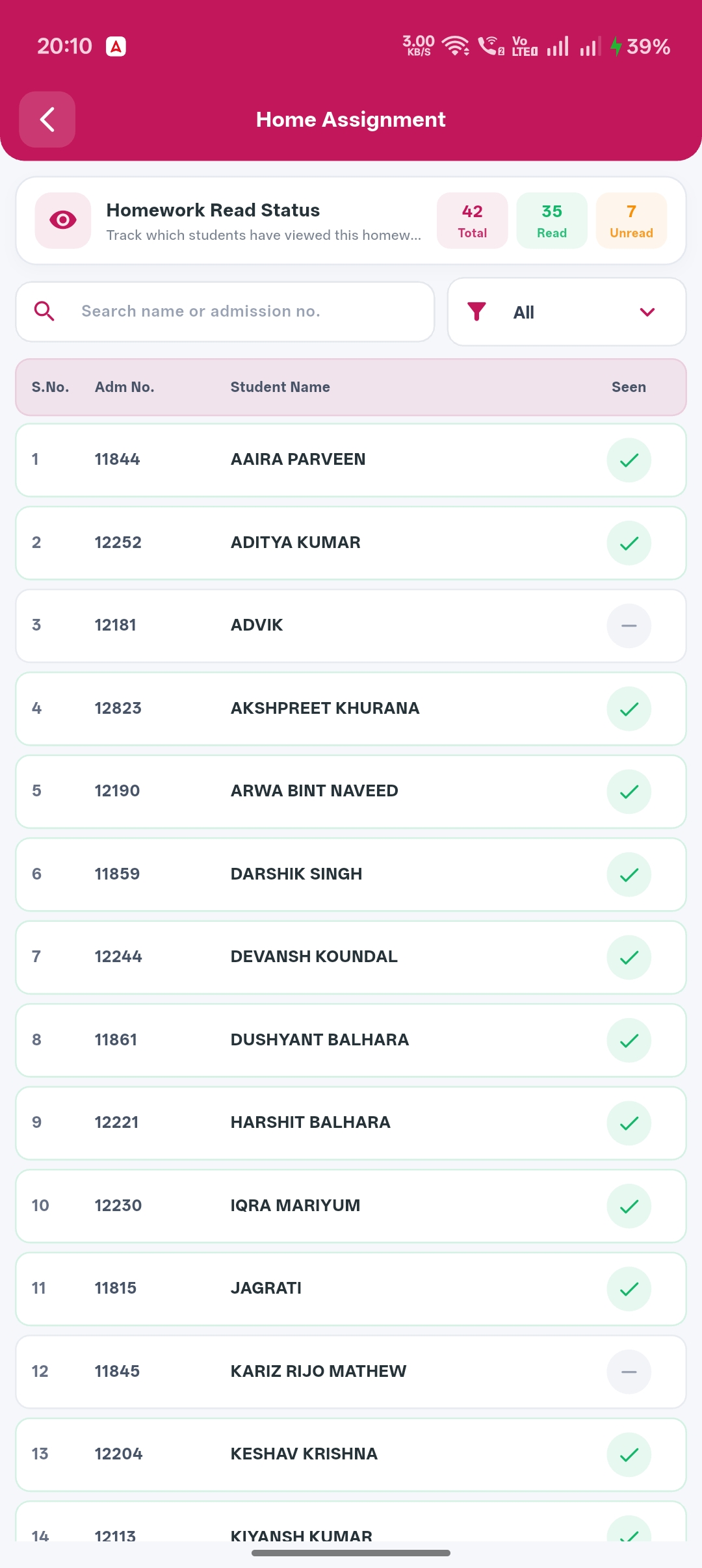Expand the filter chevron arrow
Screen dimensions: 702x1568
point(647,312)
